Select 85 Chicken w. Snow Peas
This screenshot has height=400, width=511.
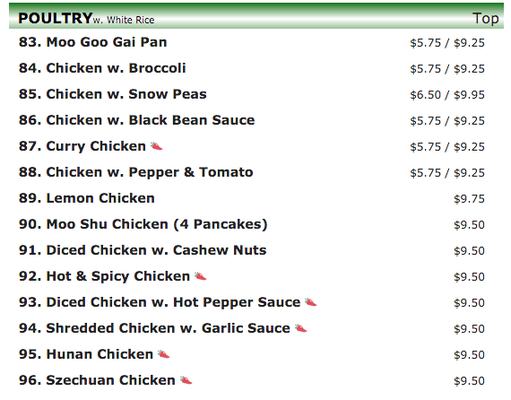click(113, 94)
